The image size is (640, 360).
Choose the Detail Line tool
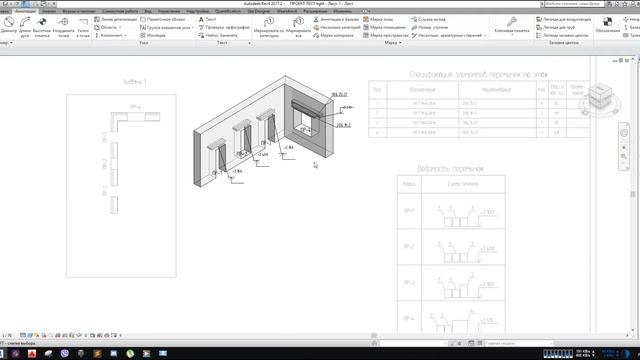pyautogui.click(x=116, y=19)
